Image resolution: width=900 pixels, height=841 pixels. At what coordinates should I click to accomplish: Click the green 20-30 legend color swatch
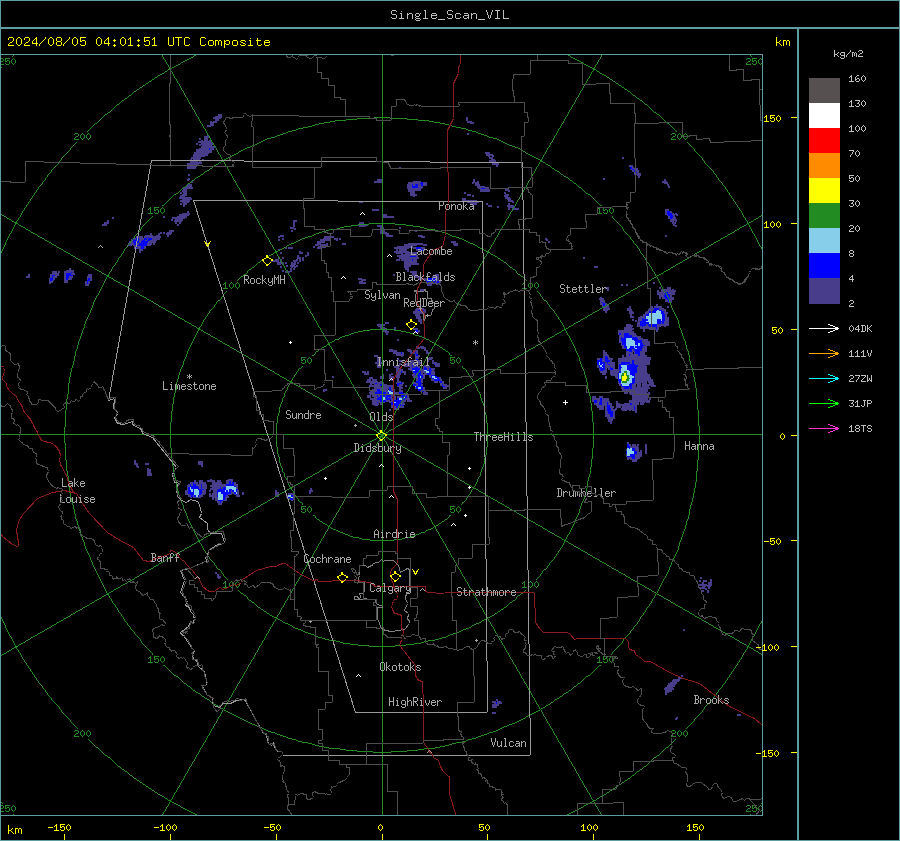(824, 216)
